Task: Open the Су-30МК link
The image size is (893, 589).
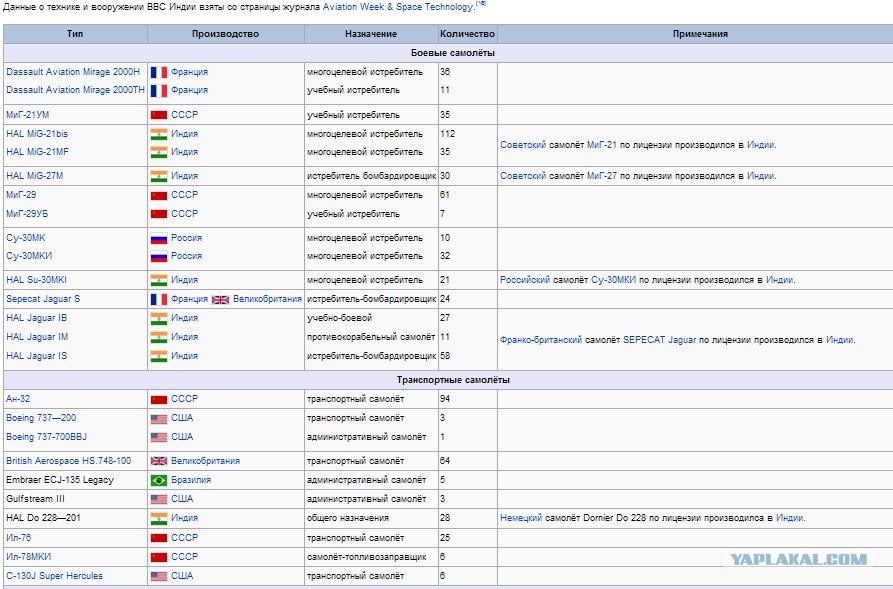Action: 26,238
